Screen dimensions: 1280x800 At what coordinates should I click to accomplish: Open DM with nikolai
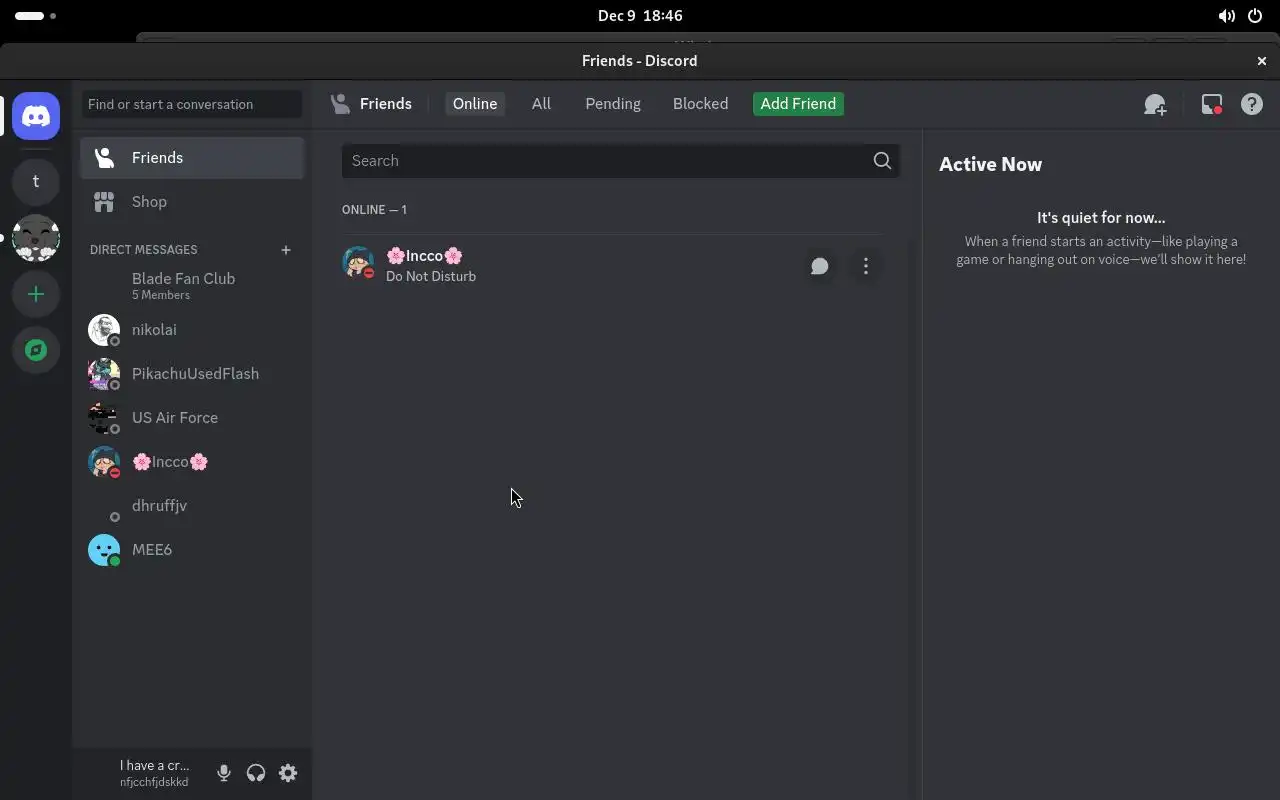pyautogui.click(x=192, y=330)
